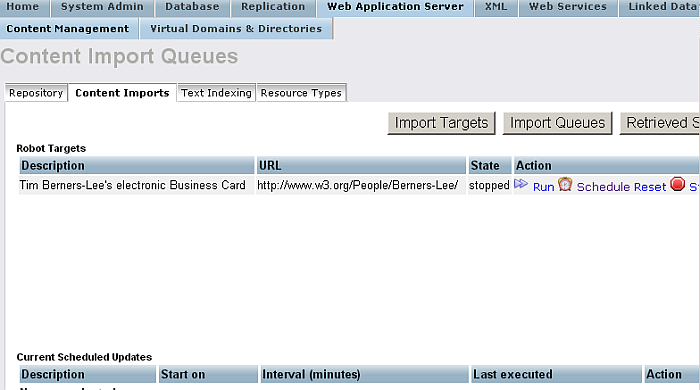
Task: Click the Run link
Action: pyautogui.click(x=543, y=187)
